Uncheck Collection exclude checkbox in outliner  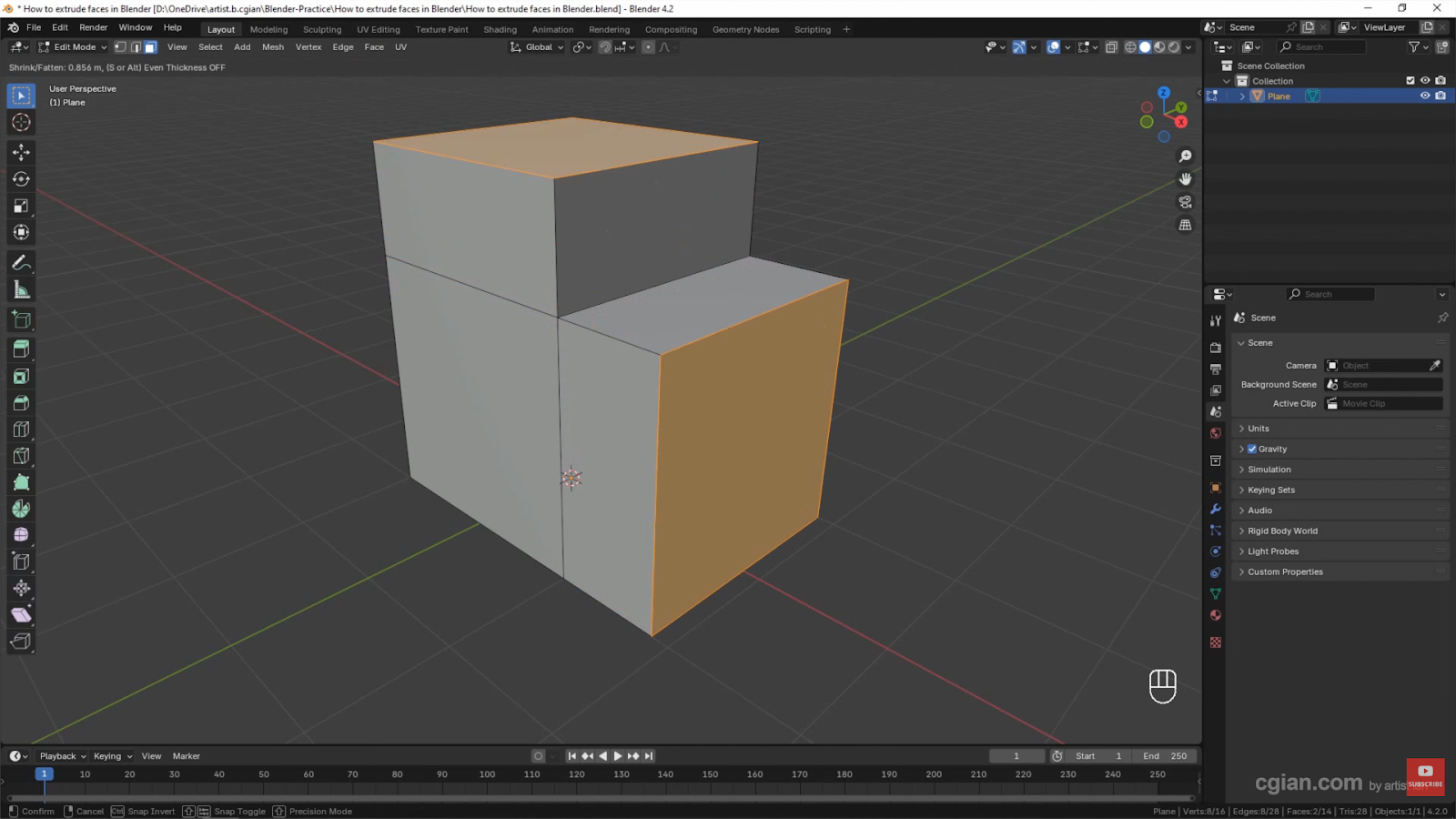click(x=1410, y=81)
